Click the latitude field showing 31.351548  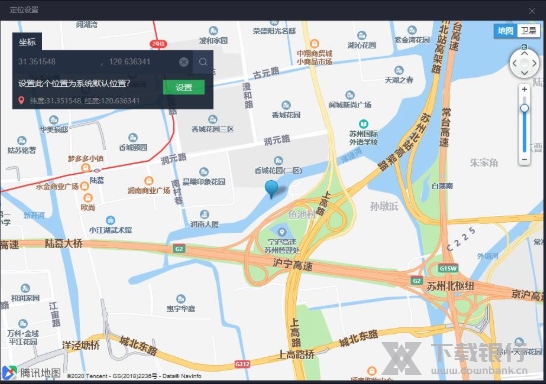tap(56, 62)
